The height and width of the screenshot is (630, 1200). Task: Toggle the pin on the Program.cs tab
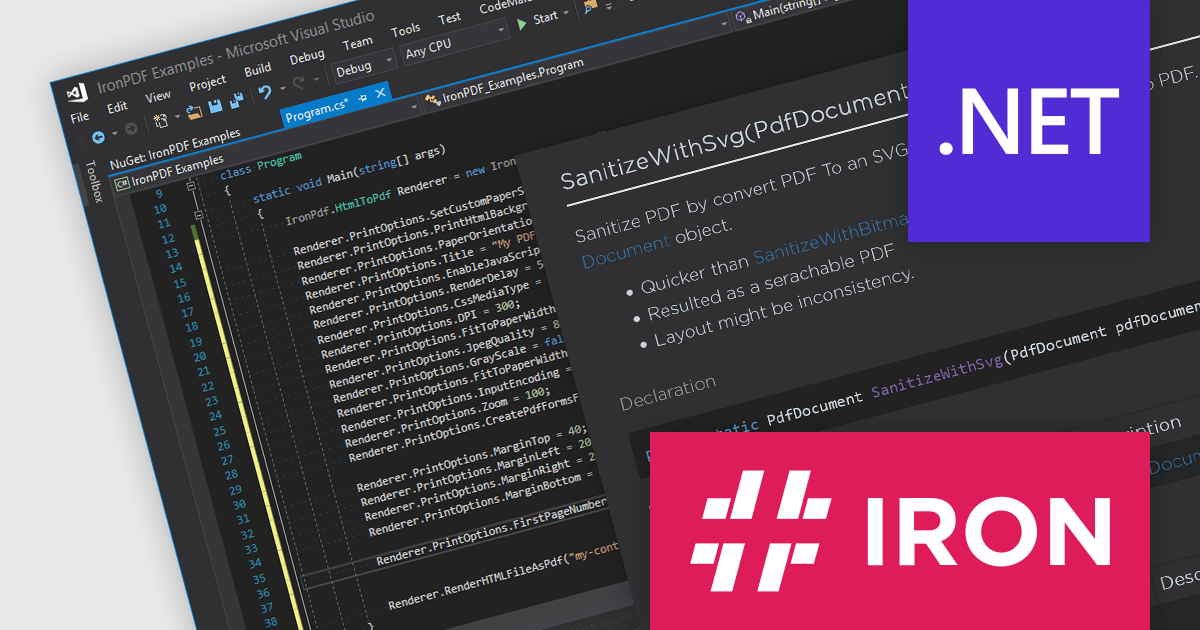tap(361, 96)
